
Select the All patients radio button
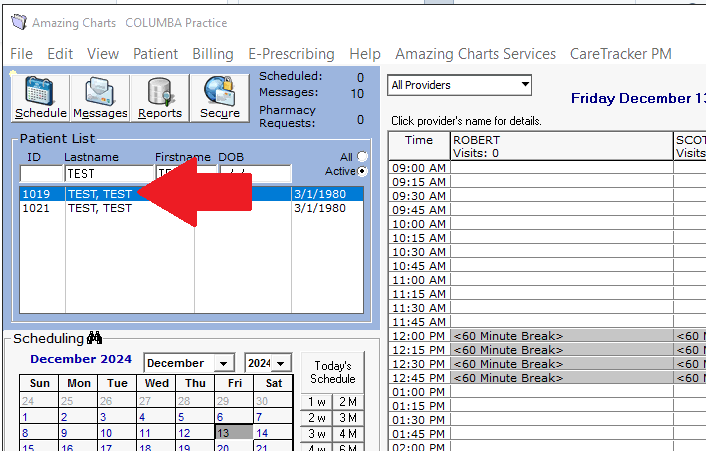click(362, 157)
